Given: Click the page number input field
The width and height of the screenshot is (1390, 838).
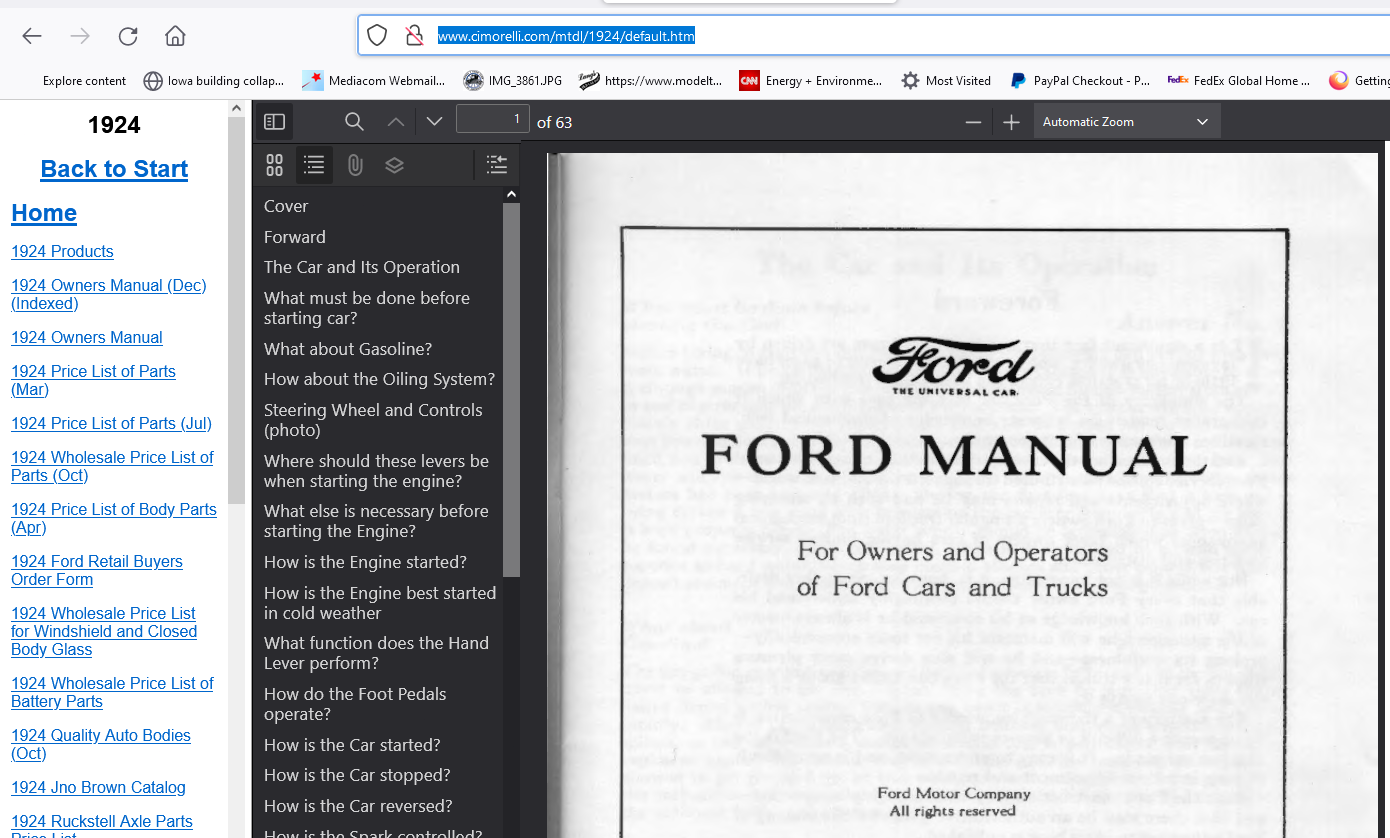Looking at the screenshot, I should pyautogui.click(x=492, y=120).
